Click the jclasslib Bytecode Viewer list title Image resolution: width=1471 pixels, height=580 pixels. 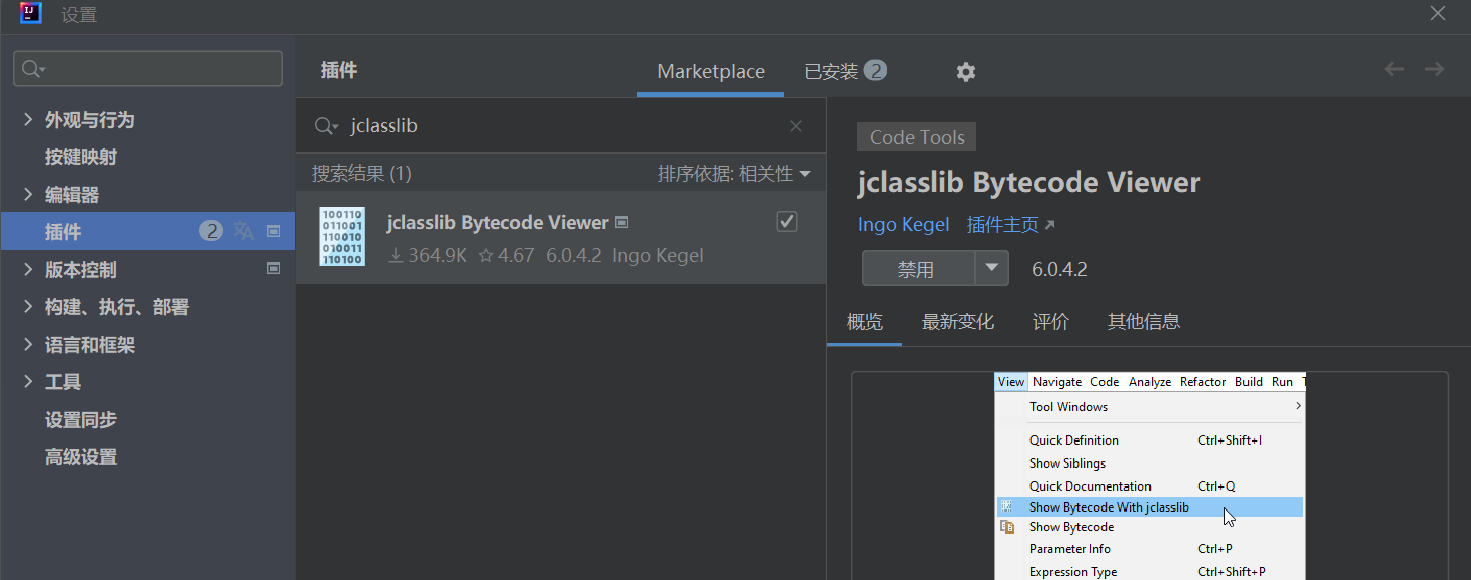pos(498,222)
